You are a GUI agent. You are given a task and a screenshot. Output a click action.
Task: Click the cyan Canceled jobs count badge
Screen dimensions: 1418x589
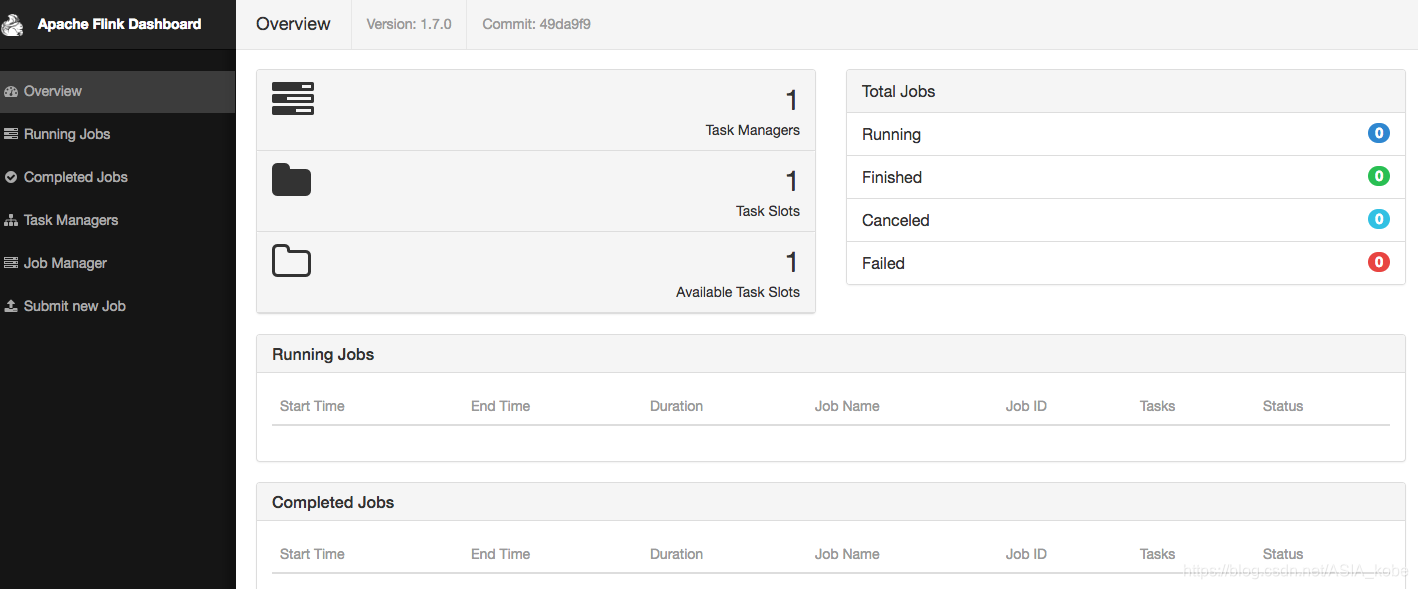(1379, 219)
